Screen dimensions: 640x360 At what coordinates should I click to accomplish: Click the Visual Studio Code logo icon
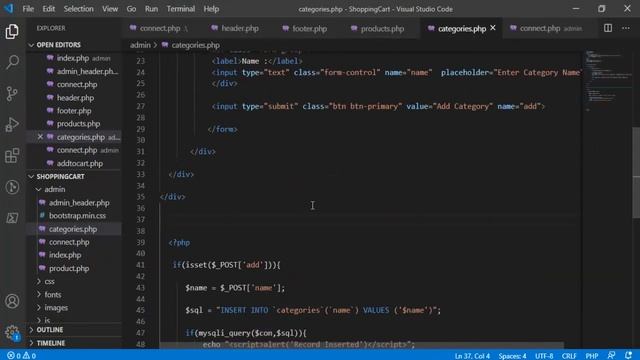click(9, 8)
